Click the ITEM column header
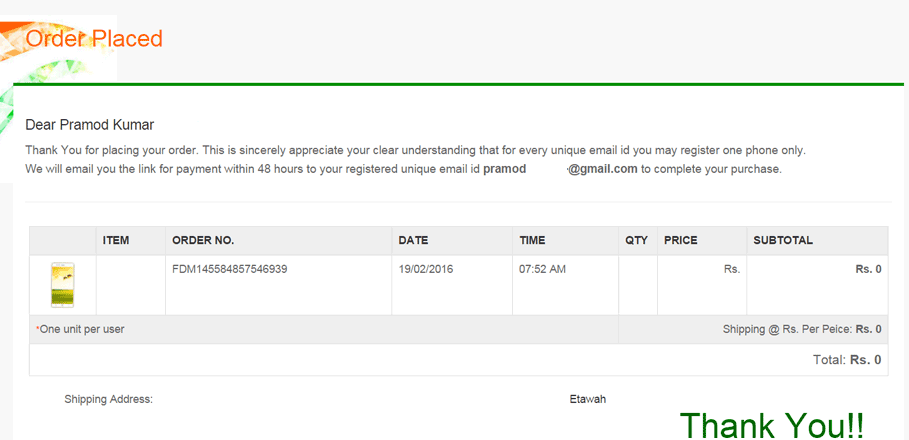This screenshot has width=909, height=440. point(116,240)
